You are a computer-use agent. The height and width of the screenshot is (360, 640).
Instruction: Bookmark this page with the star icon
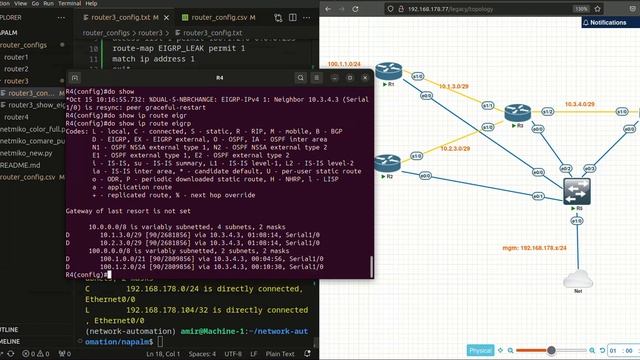pyautogui.click(x=598, y=9)
